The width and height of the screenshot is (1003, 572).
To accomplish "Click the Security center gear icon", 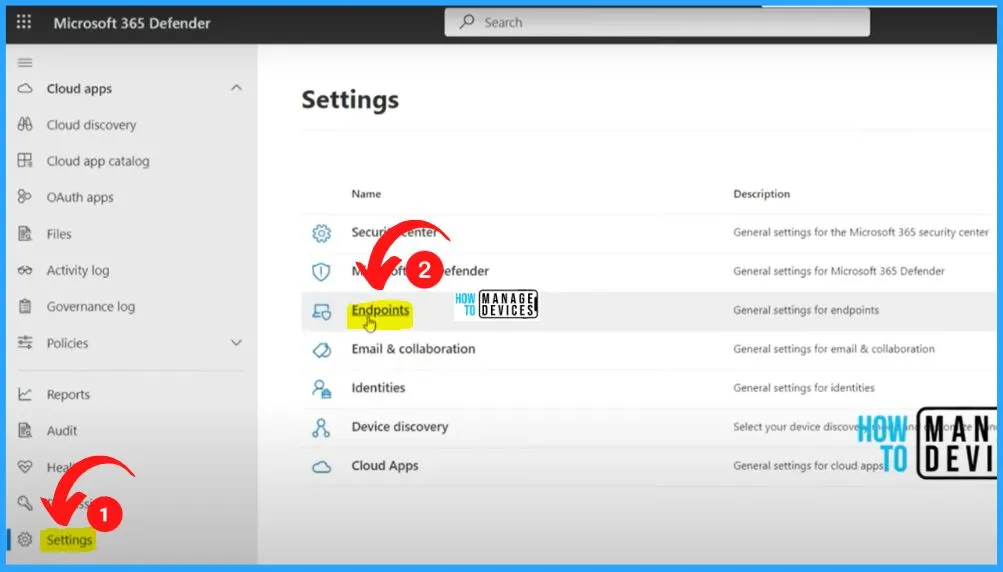I will coord(321,233).
